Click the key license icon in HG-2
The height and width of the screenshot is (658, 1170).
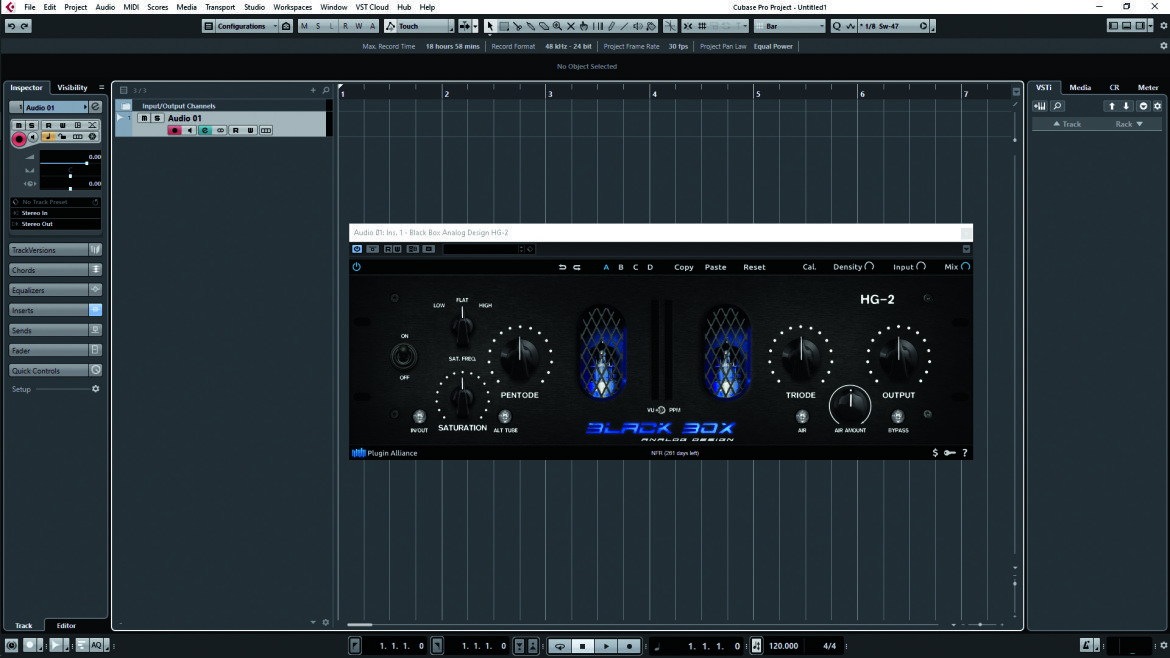(x=950, y=453)
